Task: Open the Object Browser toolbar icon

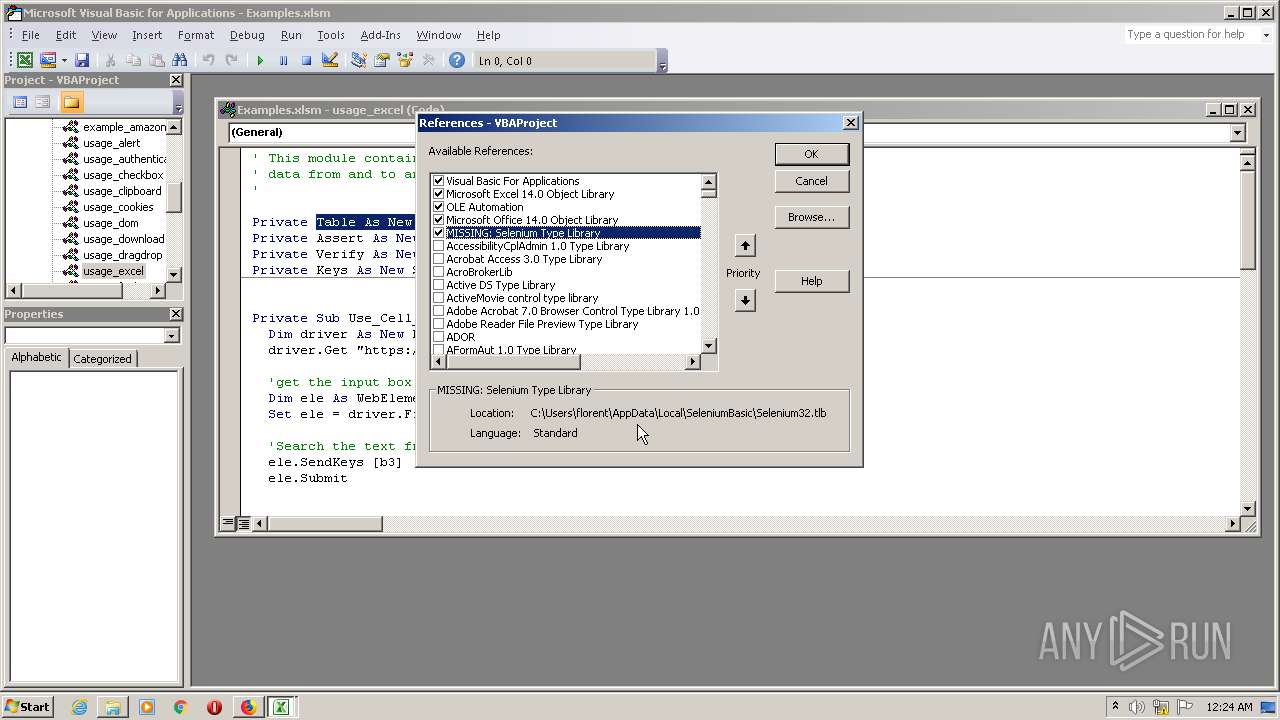Action: (x=405, y=61)
